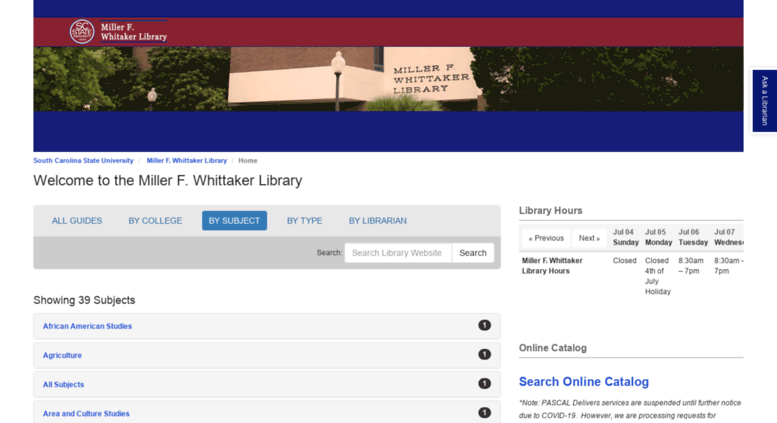
Task: Expand the Agriculture subject
Action: (x=267, y=355)
